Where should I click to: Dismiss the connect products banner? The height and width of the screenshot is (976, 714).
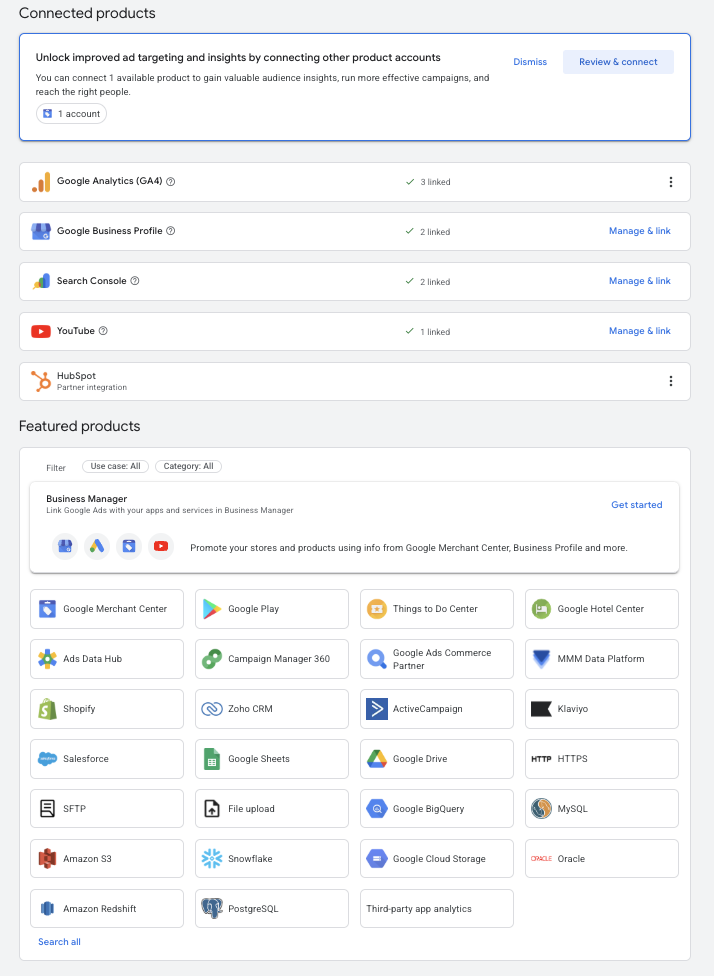pos(530,62)
